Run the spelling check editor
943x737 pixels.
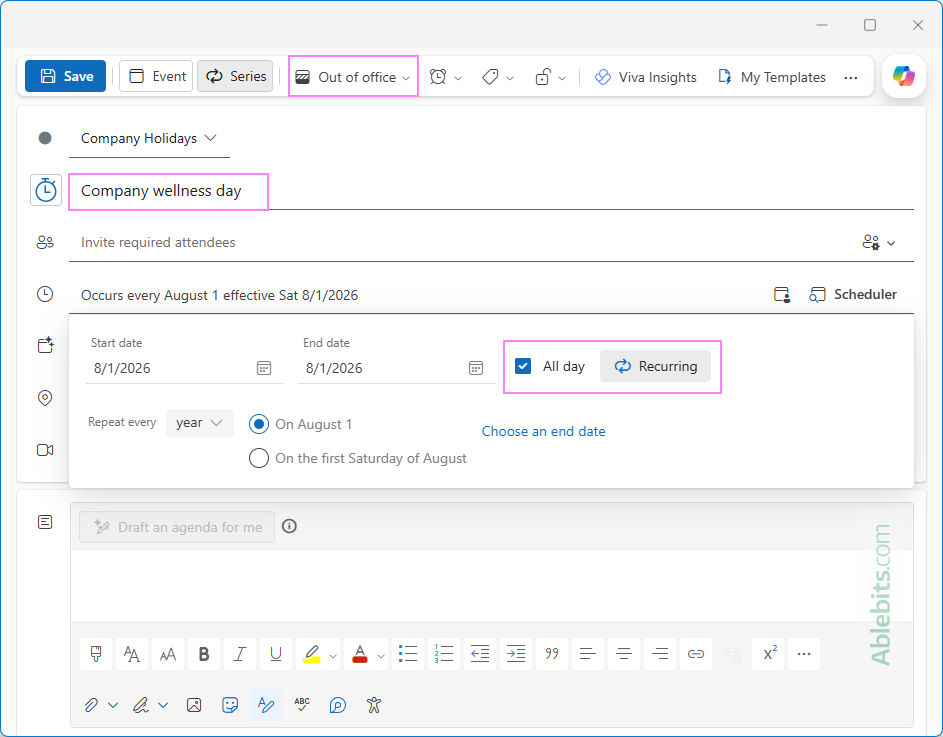[302, 705]
